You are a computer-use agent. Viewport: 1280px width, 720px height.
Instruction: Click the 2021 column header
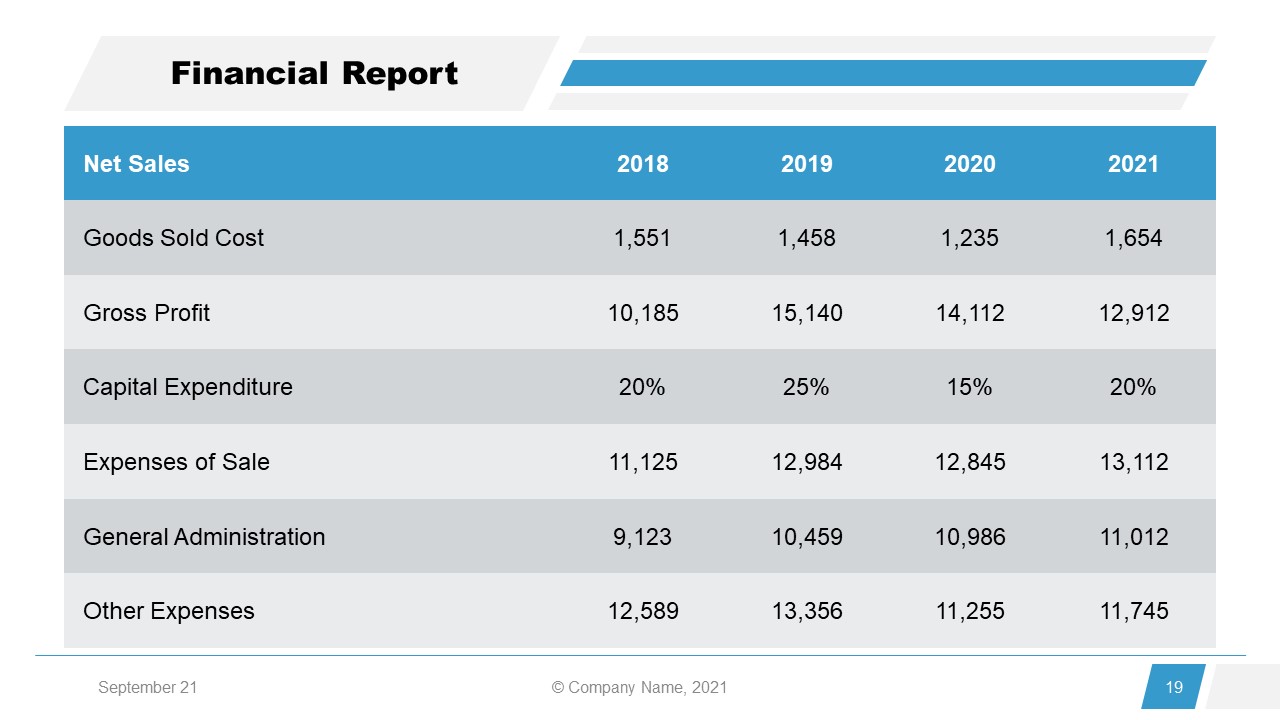[x=1133, y=163]
